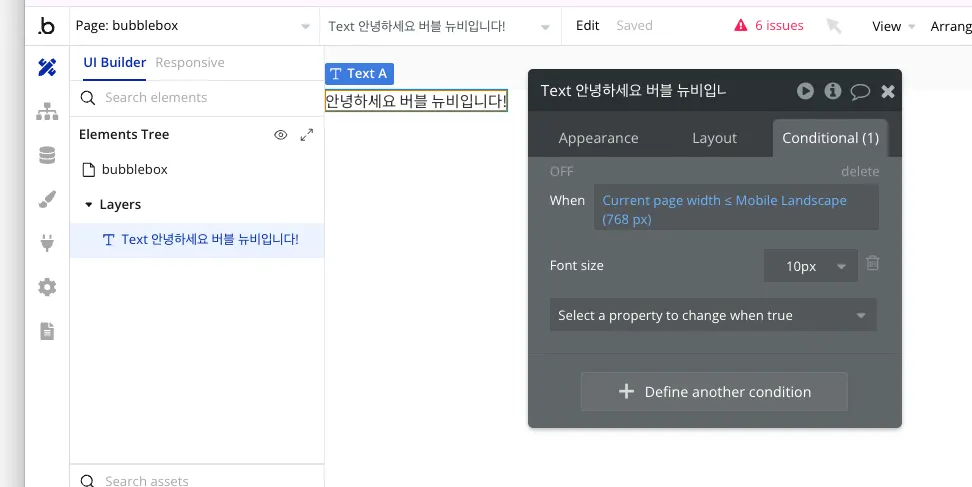Click Define another condition button
This screenshot has height=487, width=972.
point(714,392)
